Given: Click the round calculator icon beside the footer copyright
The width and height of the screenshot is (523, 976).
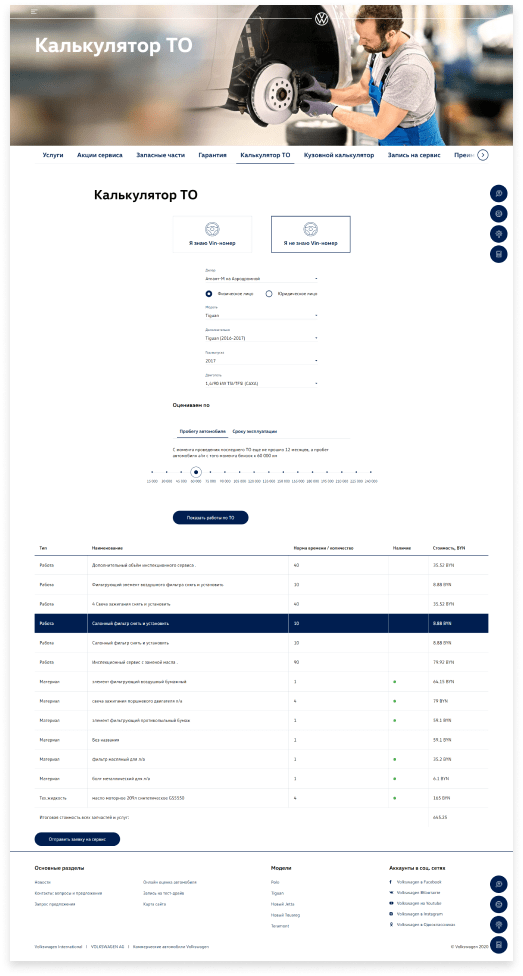Looking at the screenshot, I should (498, 944).
